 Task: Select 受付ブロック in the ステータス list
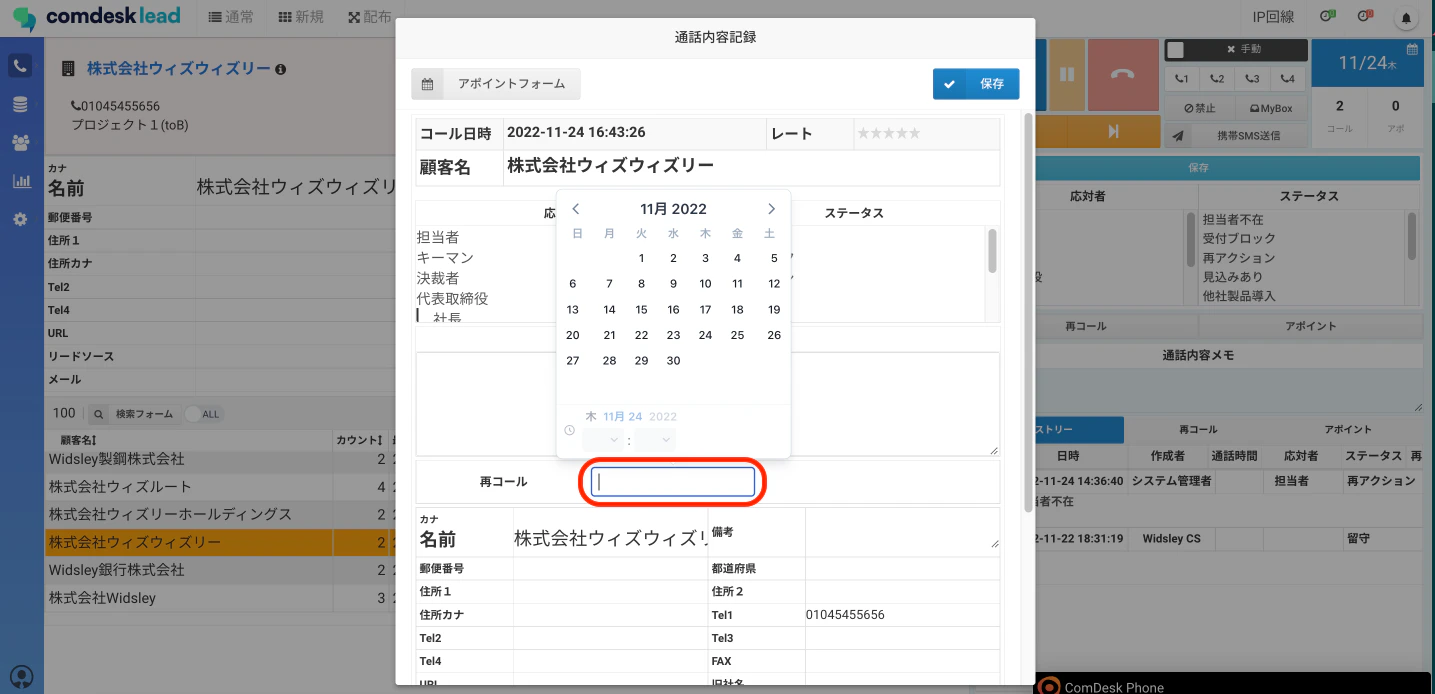[x=1239, y=239]
